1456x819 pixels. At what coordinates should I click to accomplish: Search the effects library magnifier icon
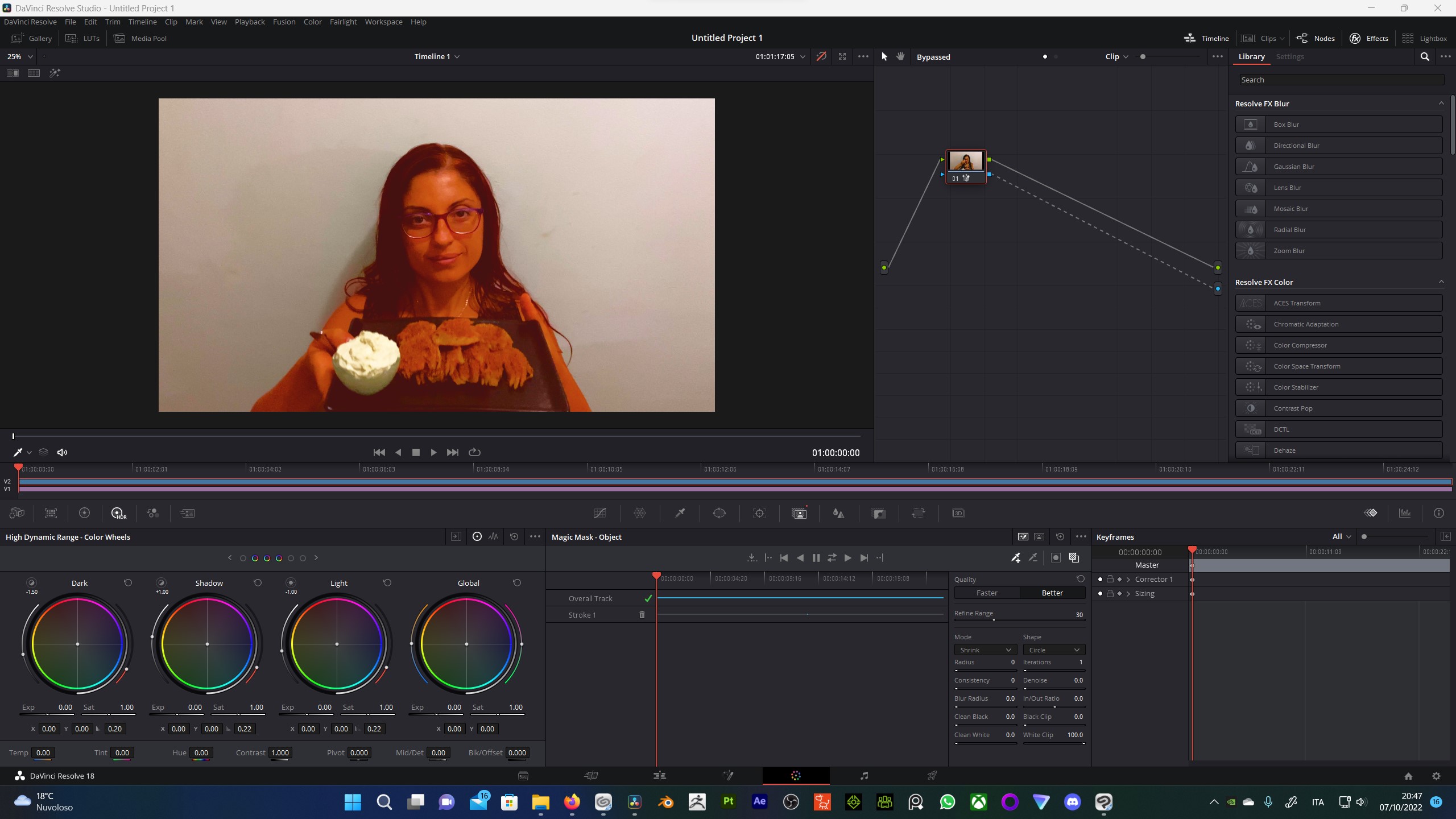(x=1425, y=56)
